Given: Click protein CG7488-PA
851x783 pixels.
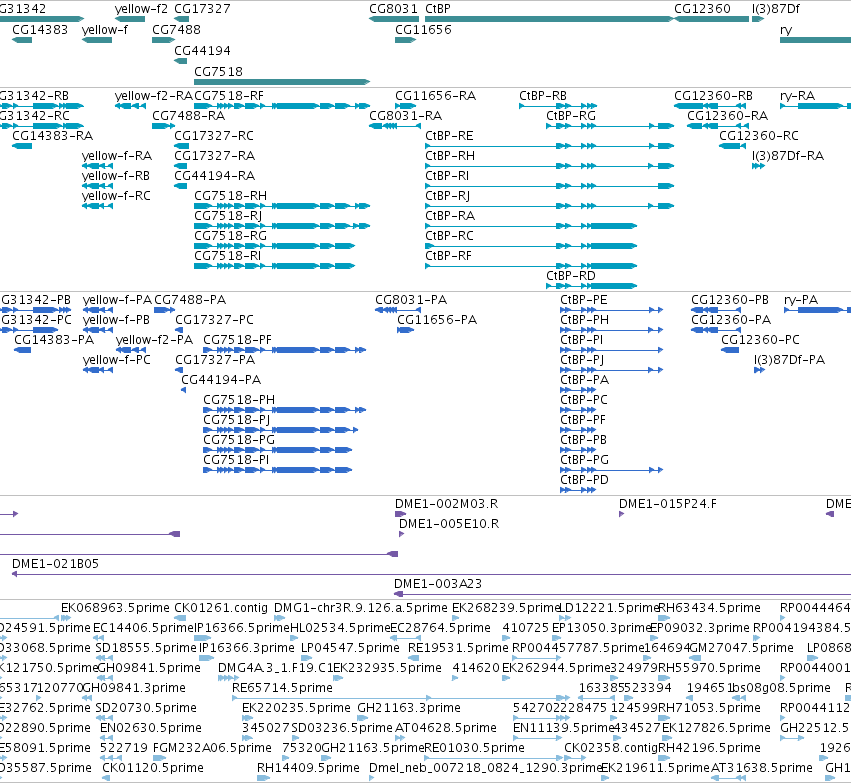Looking at the screenshot, I should point(190,300).
